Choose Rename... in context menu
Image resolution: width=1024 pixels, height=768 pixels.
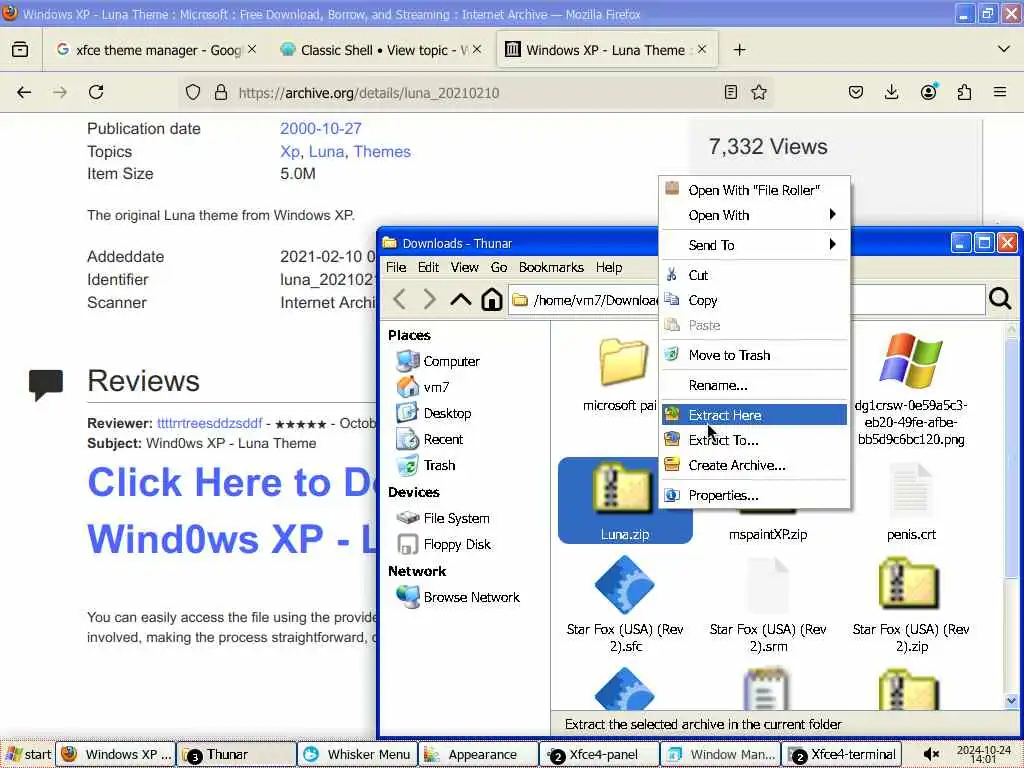[754, 385]
